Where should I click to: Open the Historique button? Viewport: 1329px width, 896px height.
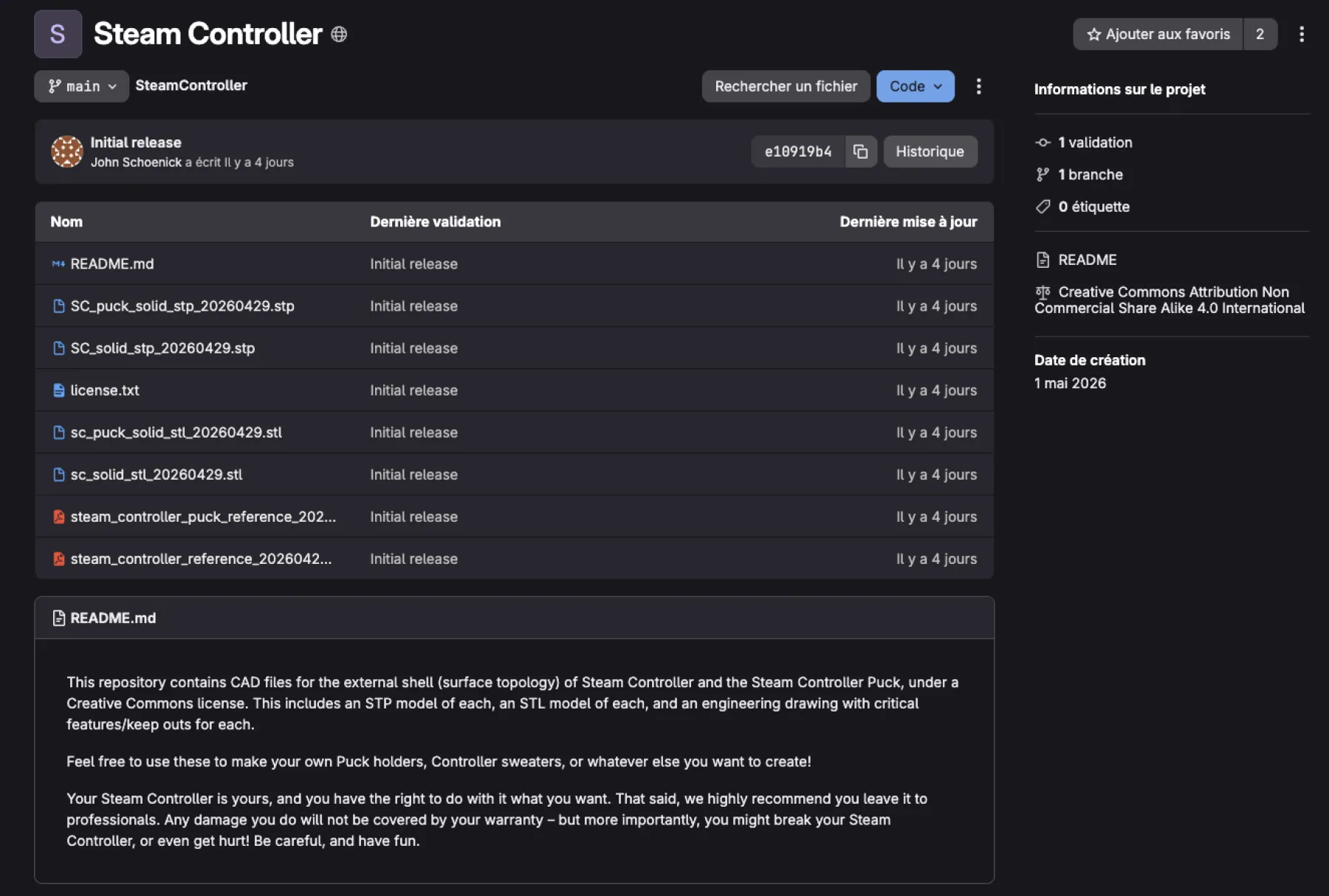[930, 151]
